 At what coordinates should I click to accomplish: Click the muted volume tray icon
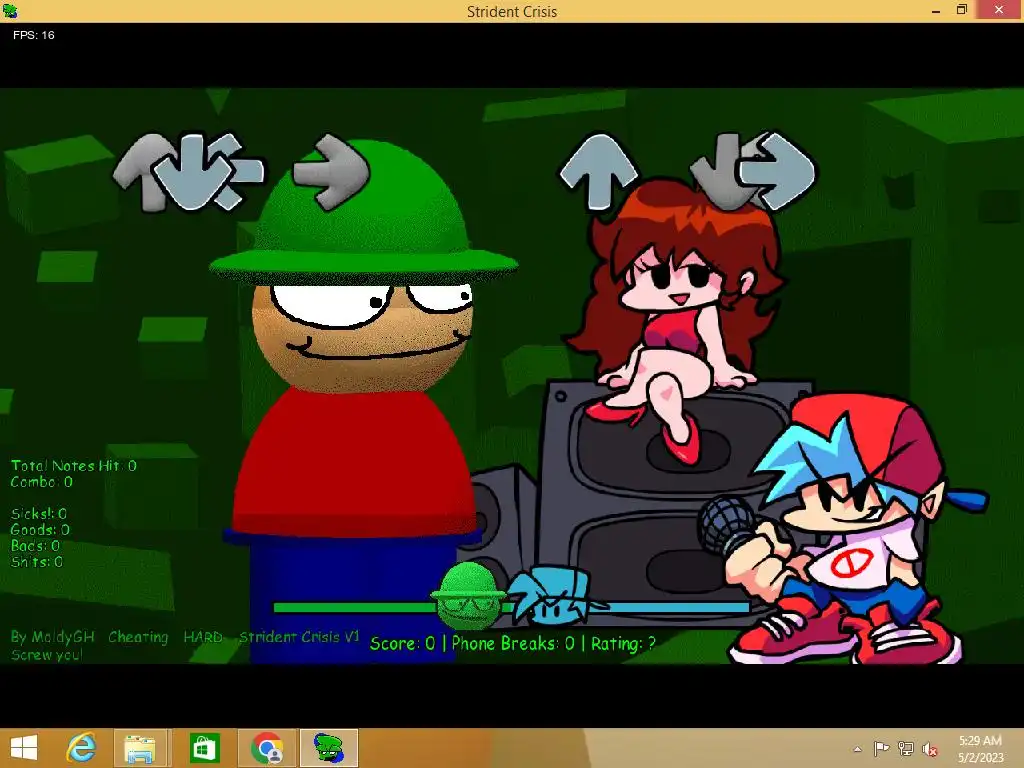[930, 749]
